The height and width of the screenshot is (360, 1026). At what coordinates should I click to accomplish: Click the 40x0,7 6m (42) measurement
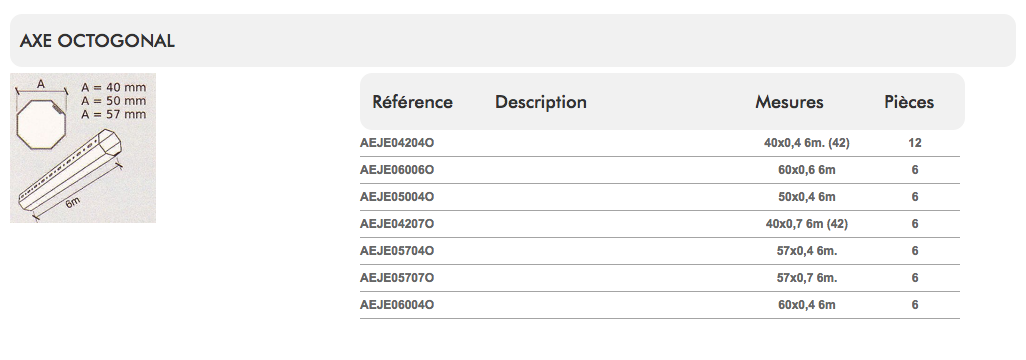pyautogui.click(x=807, y=224)
